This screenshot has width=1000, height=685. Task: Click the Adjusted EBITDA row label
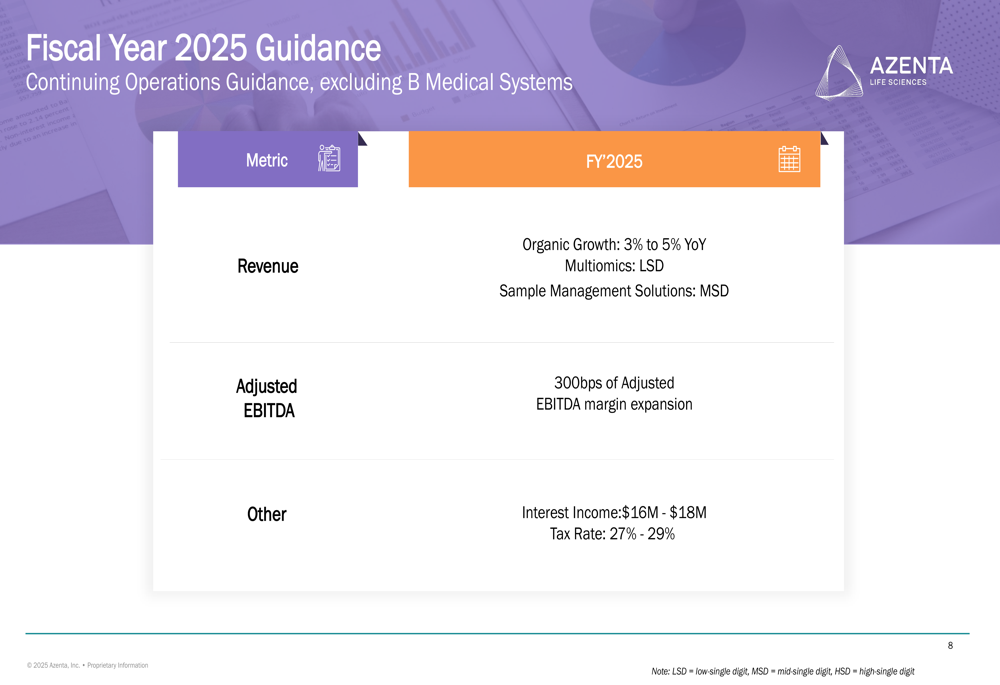(x=267, y=398)
